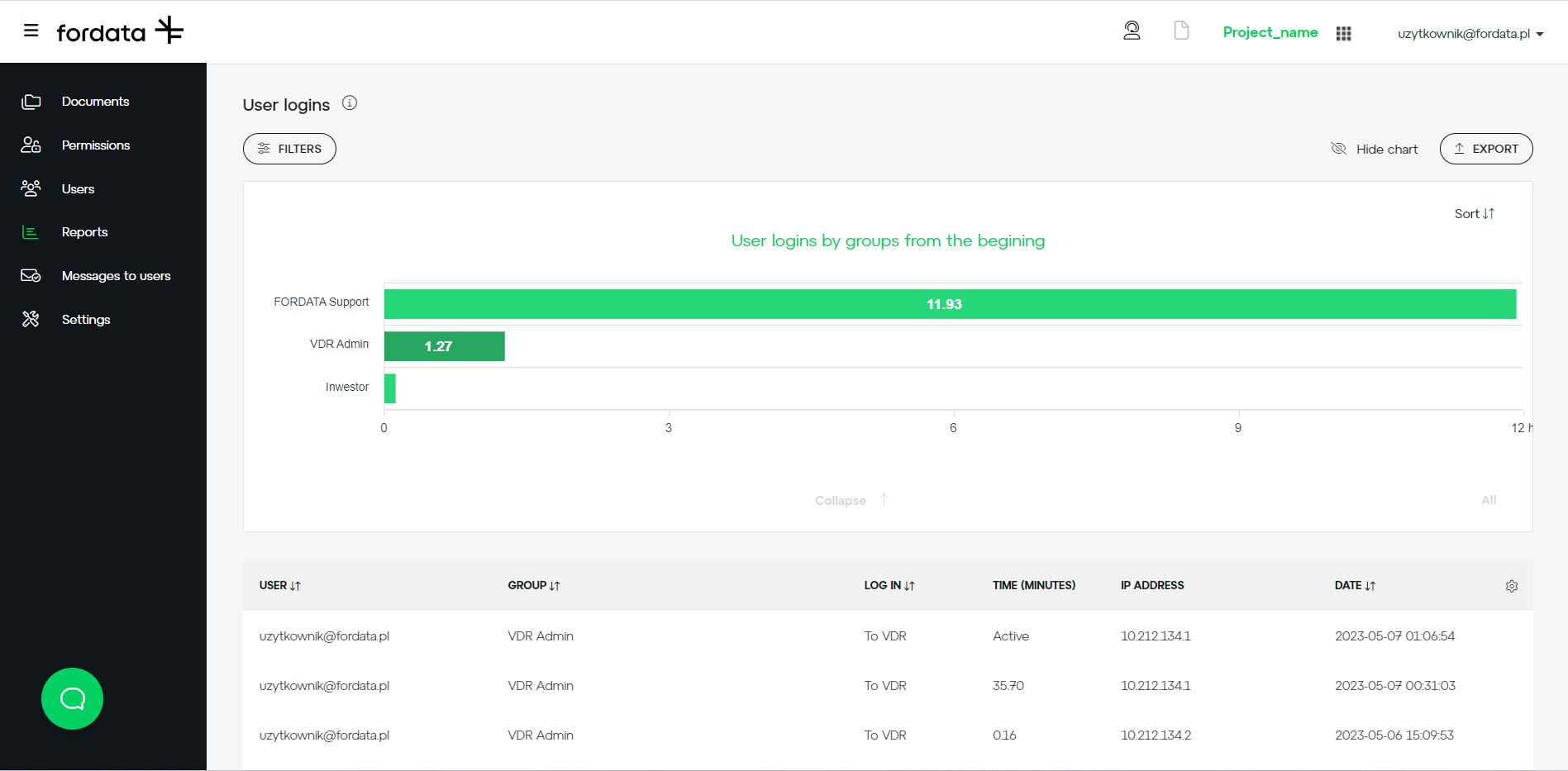Open the FILTERS panel
Image resolution: width=1568 pixels, height=771 pixels.
click(289, 149)
